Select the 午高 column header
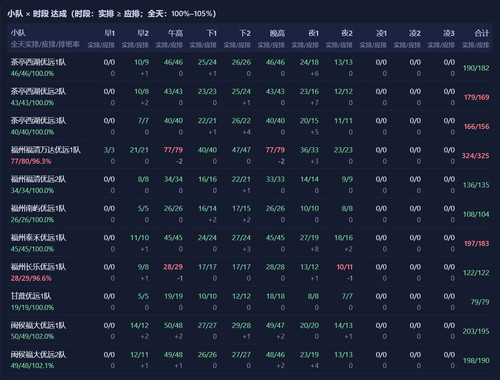This screenshot has height=380, width=500. click(175, 33)
